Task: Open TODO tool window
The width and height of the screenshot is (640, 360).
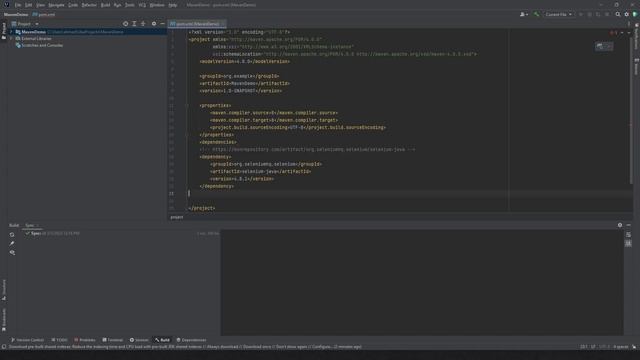Action: point(60,340)
